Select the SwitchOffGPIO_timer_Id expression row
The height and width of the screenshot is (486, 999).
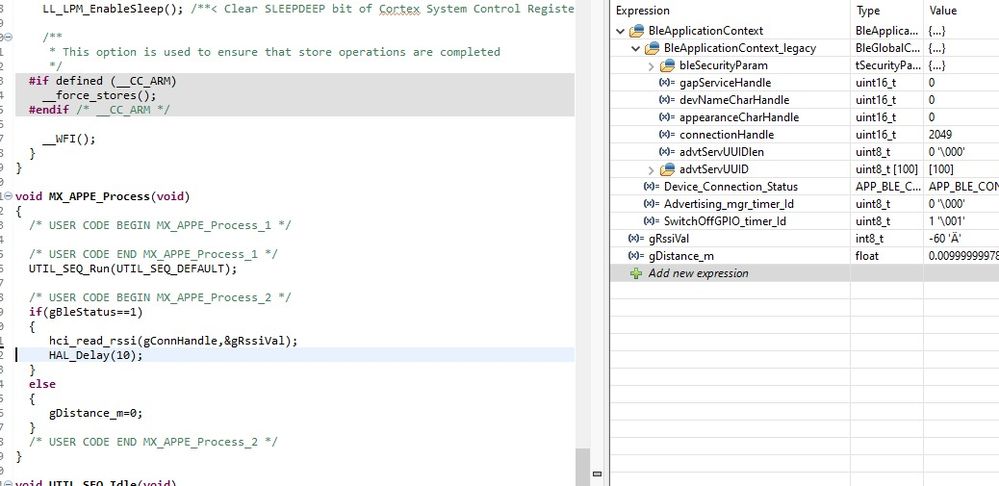pos(804,221)
